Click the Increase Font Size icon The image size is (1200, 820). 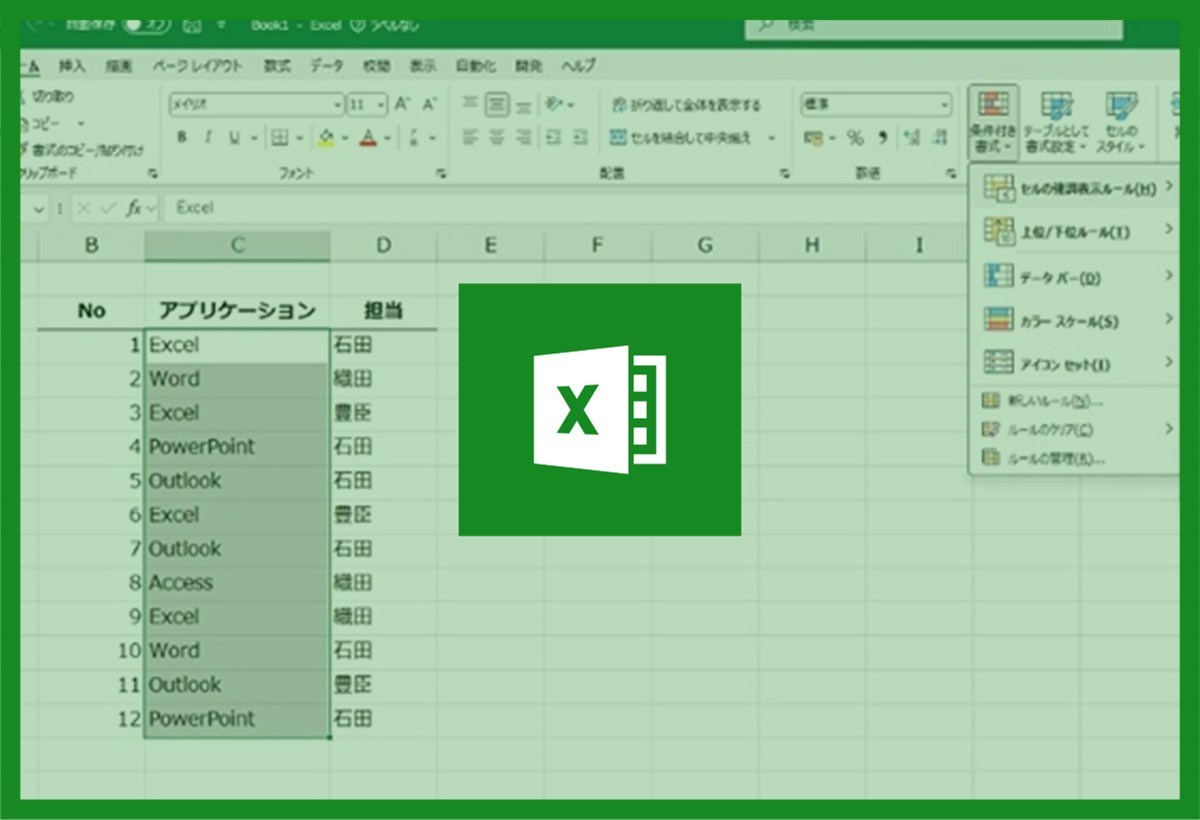(402, 105)
